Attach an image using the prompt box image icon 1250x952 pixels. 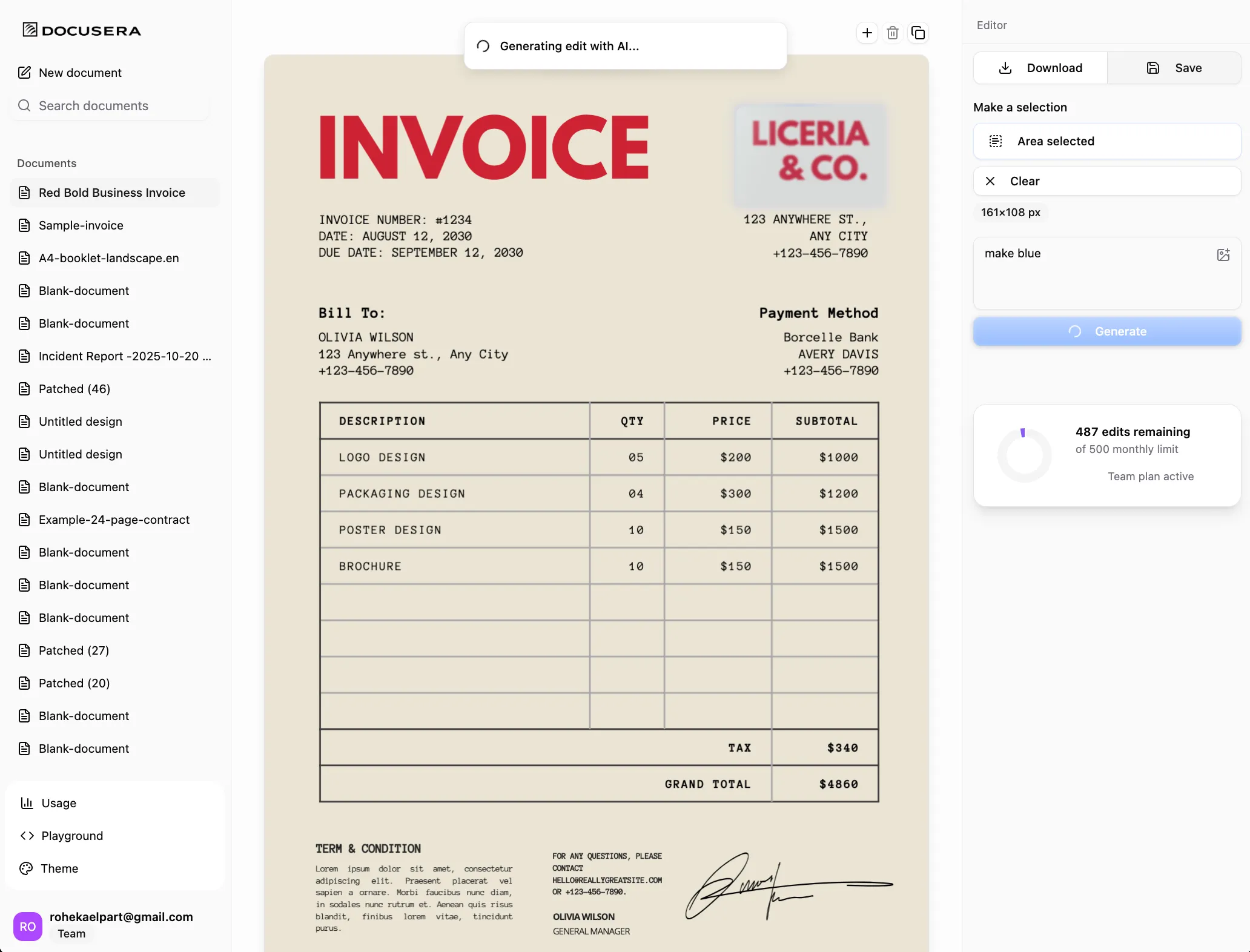pyautogui.click(x=1223, y=255)
